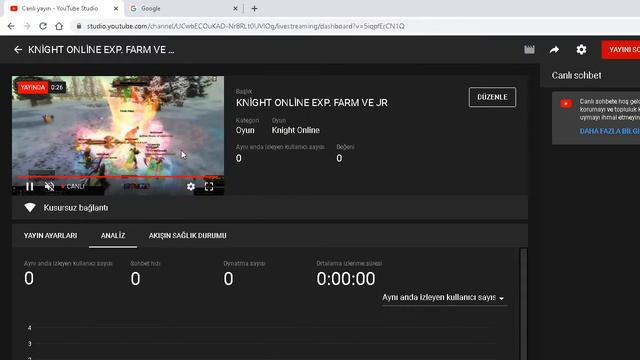Open player quality settings gear

[x=191, y=187]
